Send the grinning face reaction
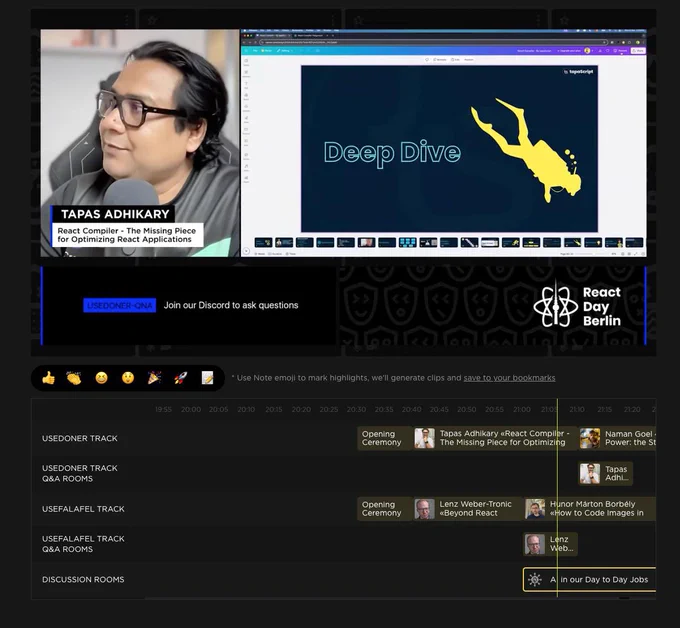The width and height of the screenshot is (680, 628). [x=101, y=378]
